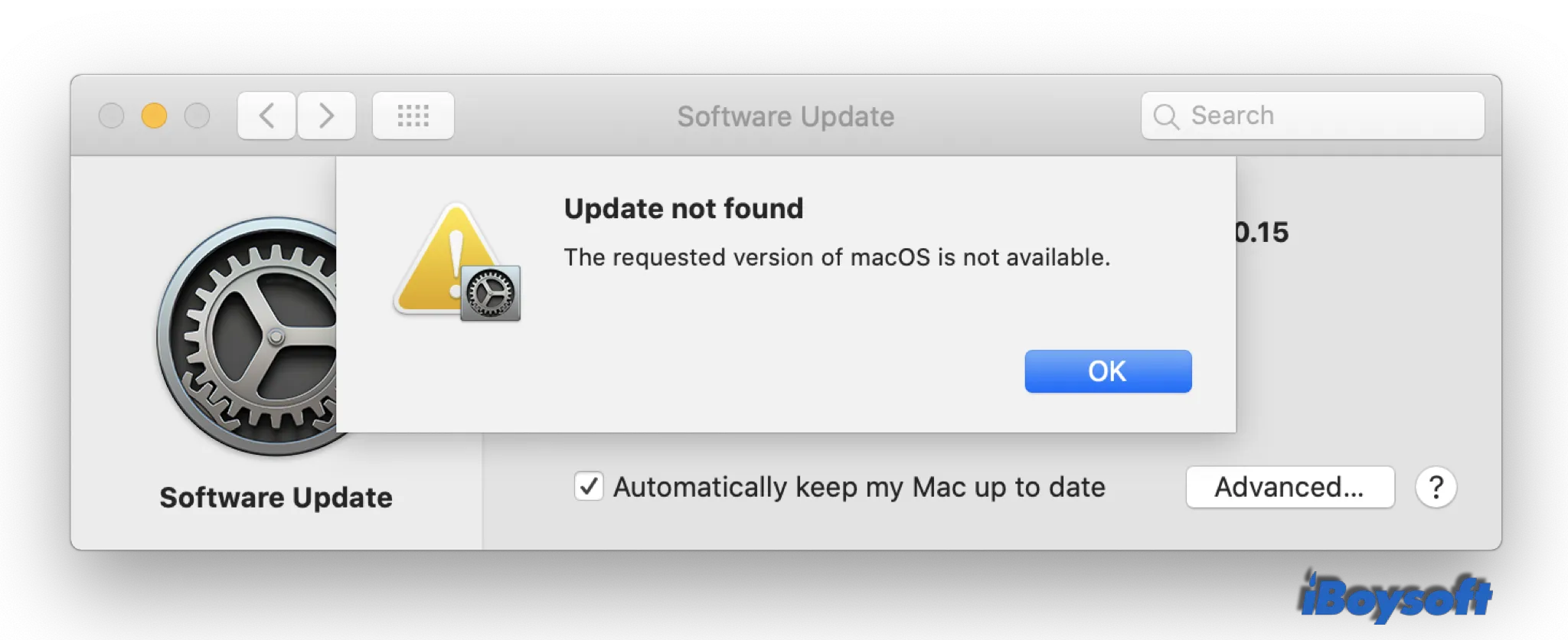Screen dimensions: 1568x640
Task: Go forward using the right chevron button
Action: click(327, 116)
